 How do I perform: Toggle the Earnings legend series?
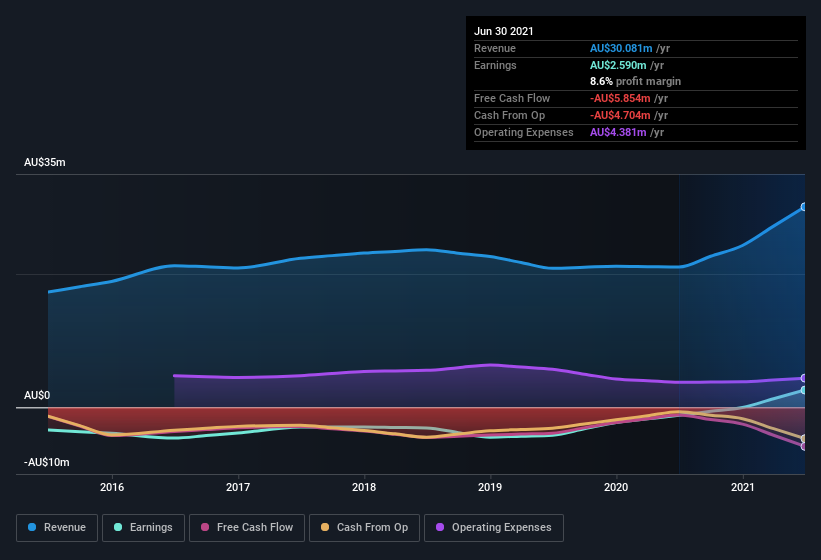click(x=143, y=528)
